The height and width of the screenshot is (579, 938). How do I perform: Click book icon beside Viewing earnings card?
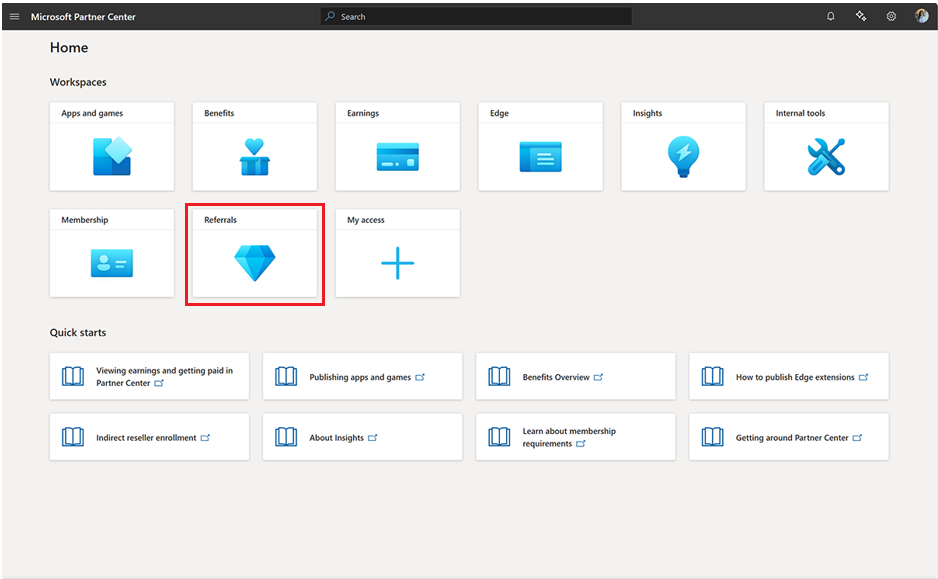[x=73, y=376]
